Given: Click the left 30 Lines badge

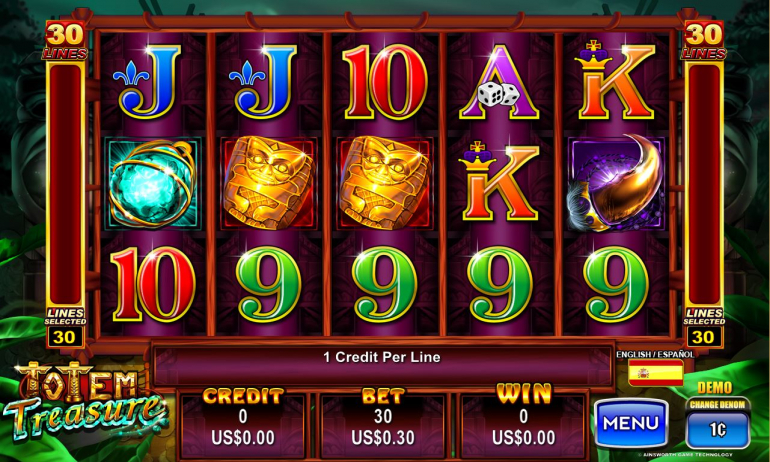Looking at the screenshot, I should click(x=65, y=41).
